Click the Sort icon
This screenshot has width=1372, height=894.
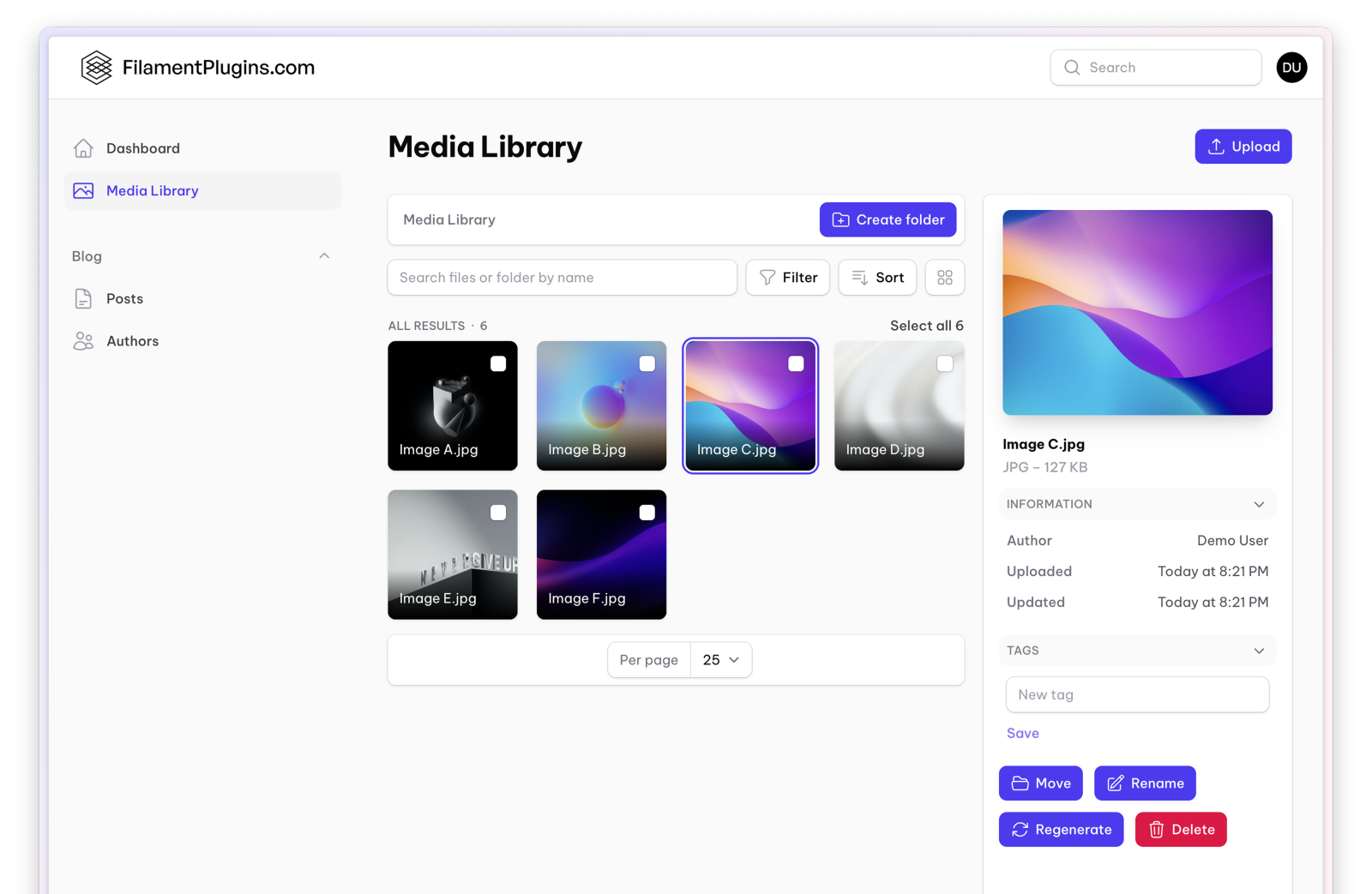(858, 277)
